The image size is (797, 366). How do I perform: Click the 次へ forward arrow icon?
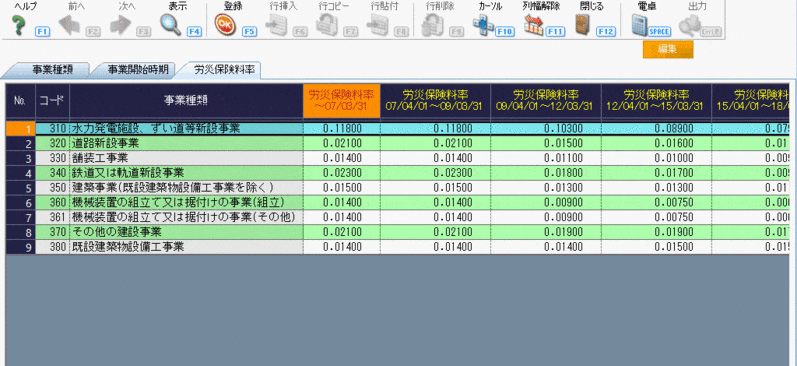(x=120, y=25)
